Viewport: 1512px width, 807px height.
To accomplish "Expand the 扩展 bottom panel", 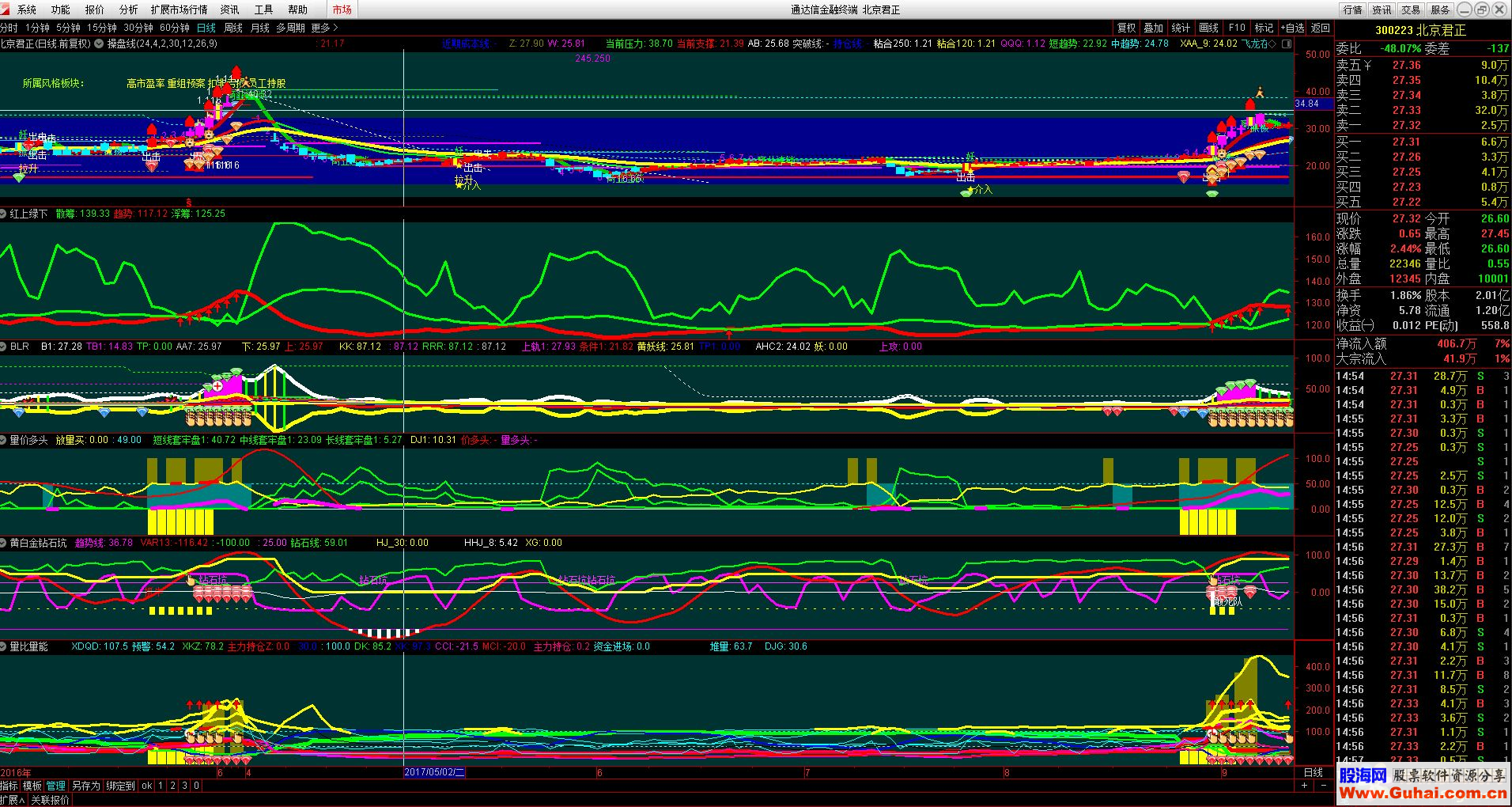I will pyautogui.click(x=13, y=800).
